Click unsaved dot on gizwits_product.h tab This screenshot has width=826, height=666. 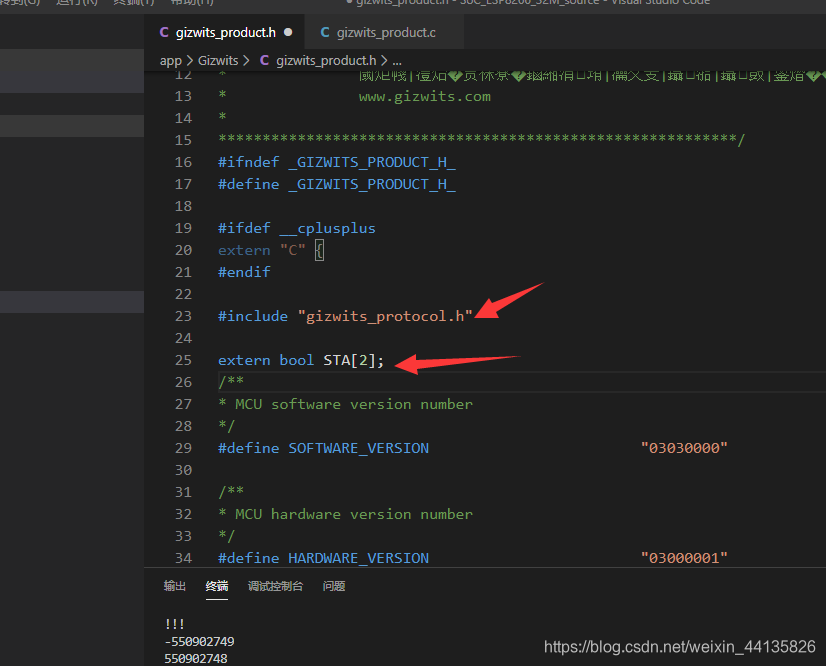coord(288,32)
